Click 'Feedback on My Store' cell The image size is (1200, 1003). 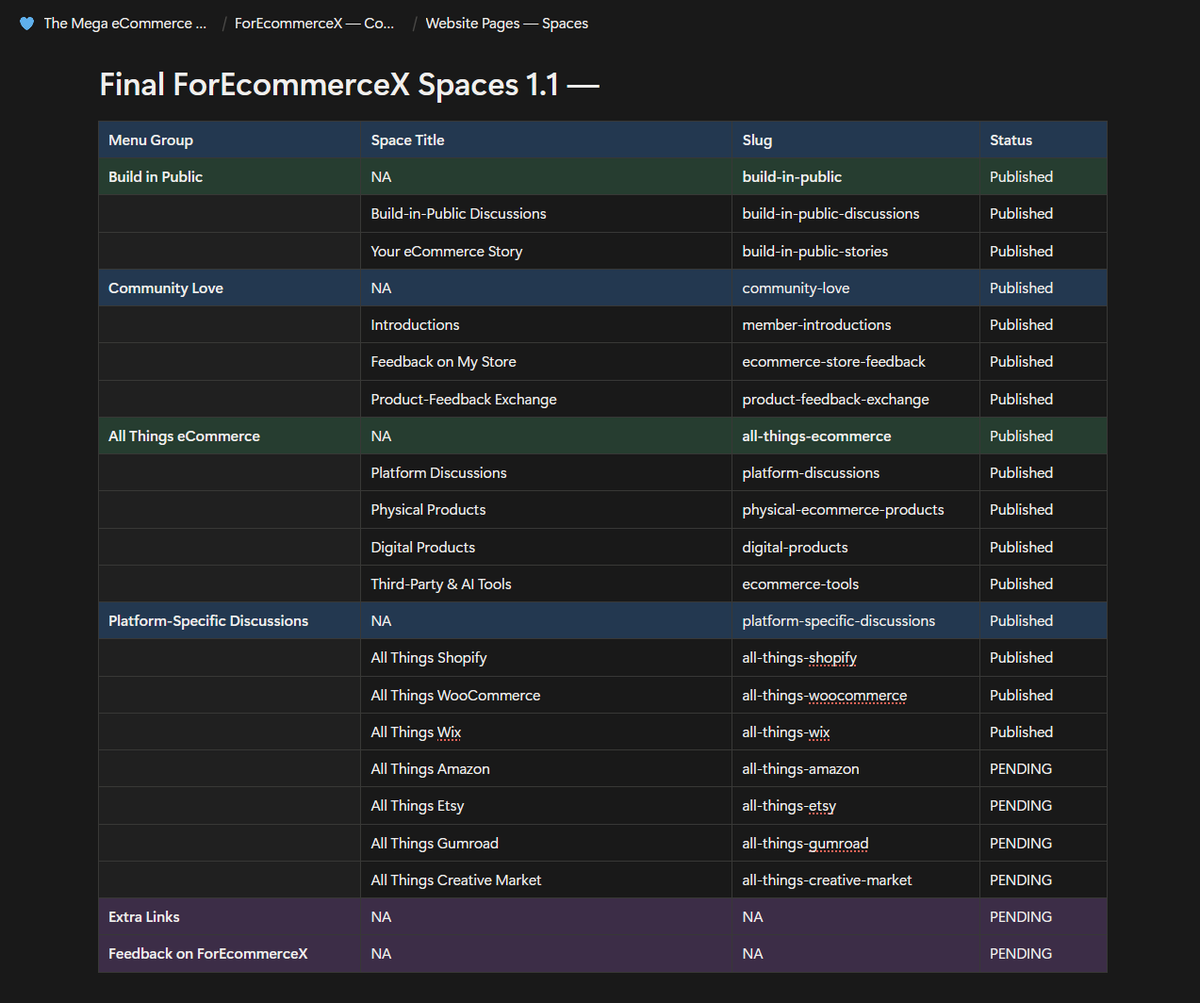tap(546, 362)
